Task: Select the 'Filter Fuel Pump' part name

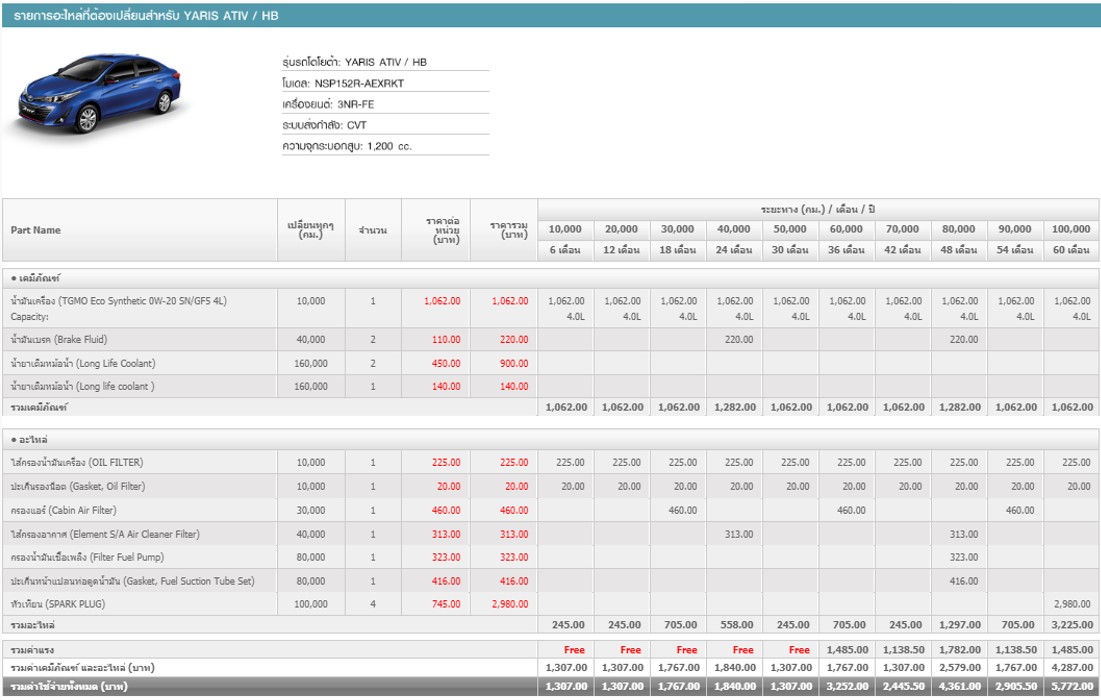Action: pos(87,557)
